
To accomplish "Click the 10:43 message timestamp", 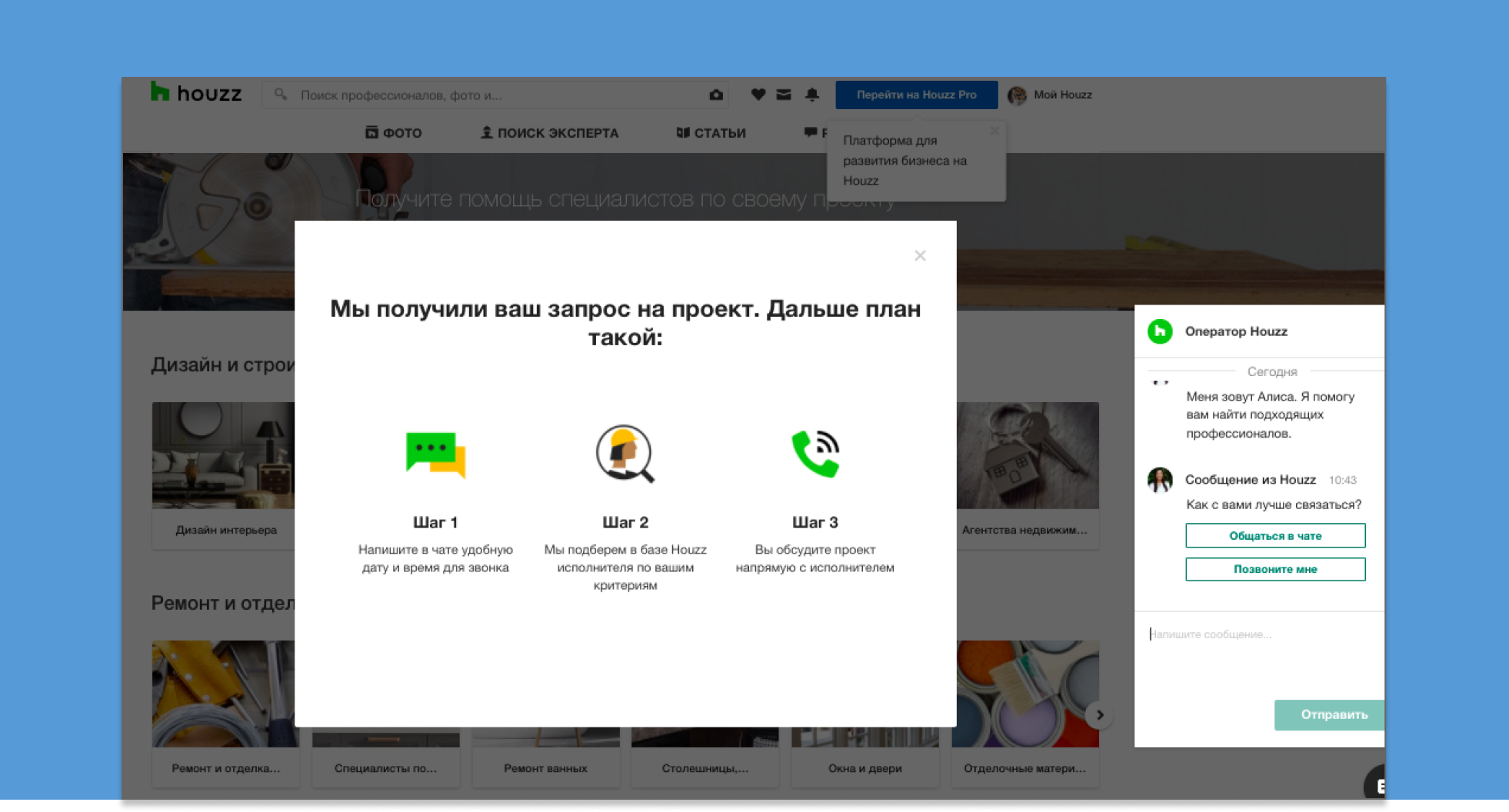I will (1343, 480).
